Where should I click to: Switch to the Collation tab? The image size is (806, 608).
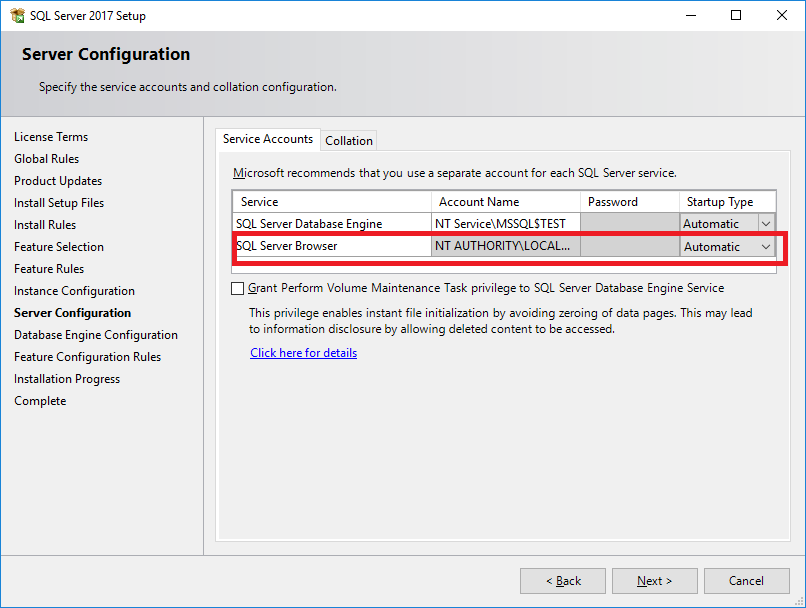coord(349,141)
